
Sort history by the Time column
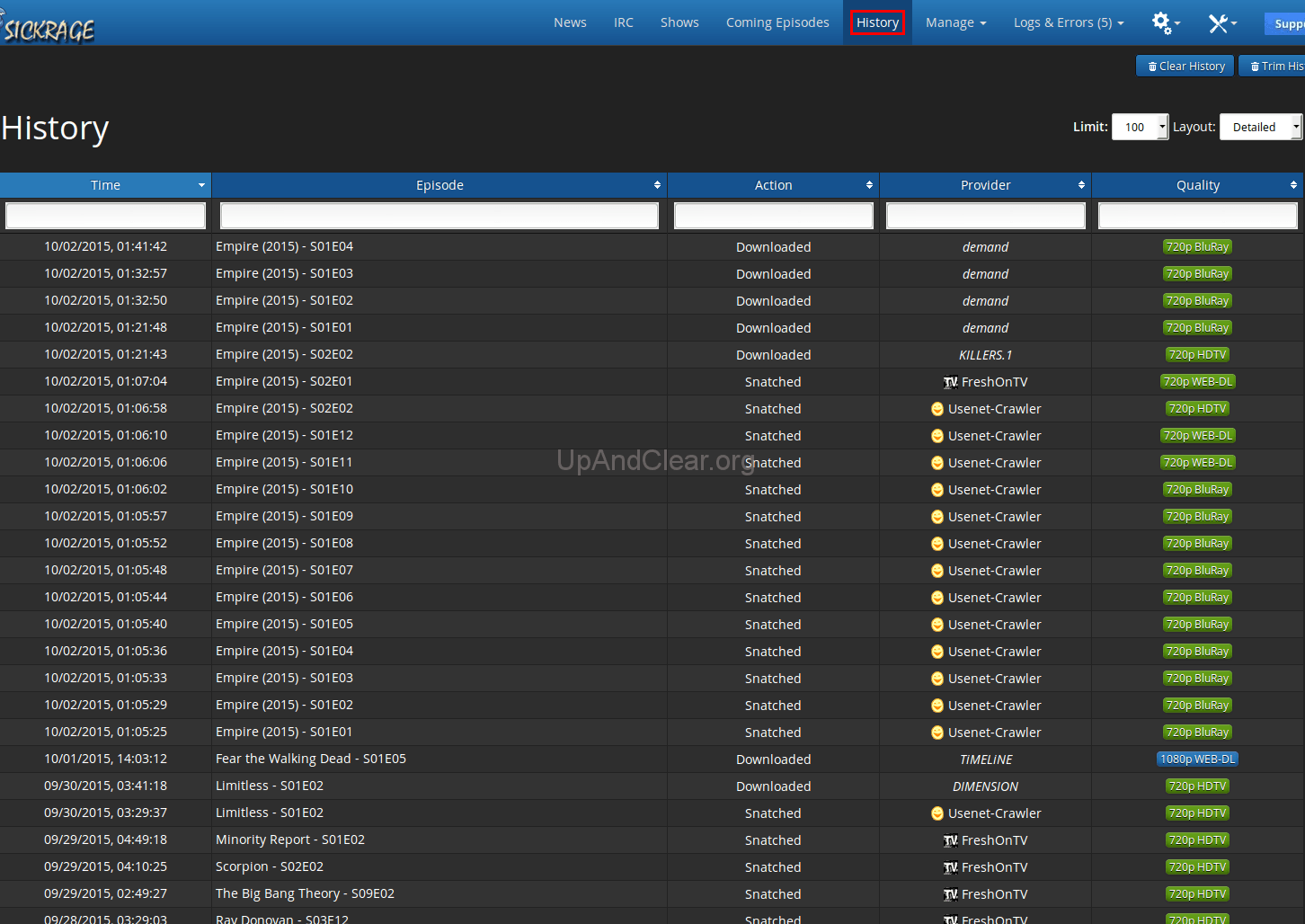click(x=105, y=185)
